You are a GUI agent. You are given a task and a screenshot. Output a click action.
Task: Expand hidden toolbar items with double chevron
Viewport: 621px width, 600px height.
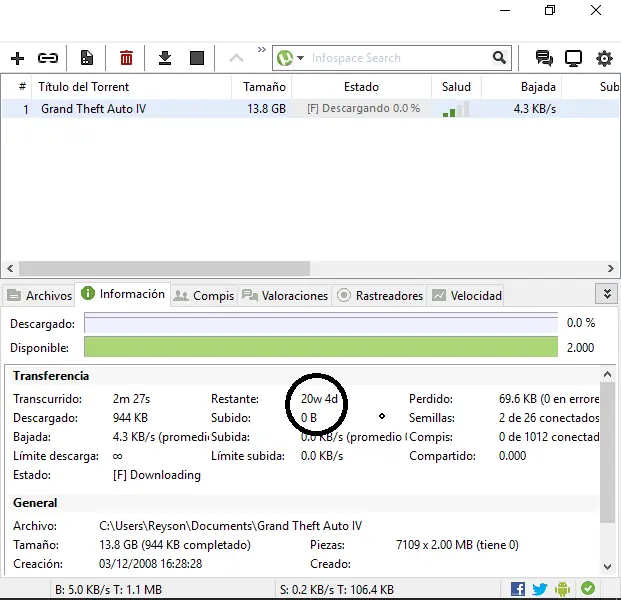pos(262,50)
